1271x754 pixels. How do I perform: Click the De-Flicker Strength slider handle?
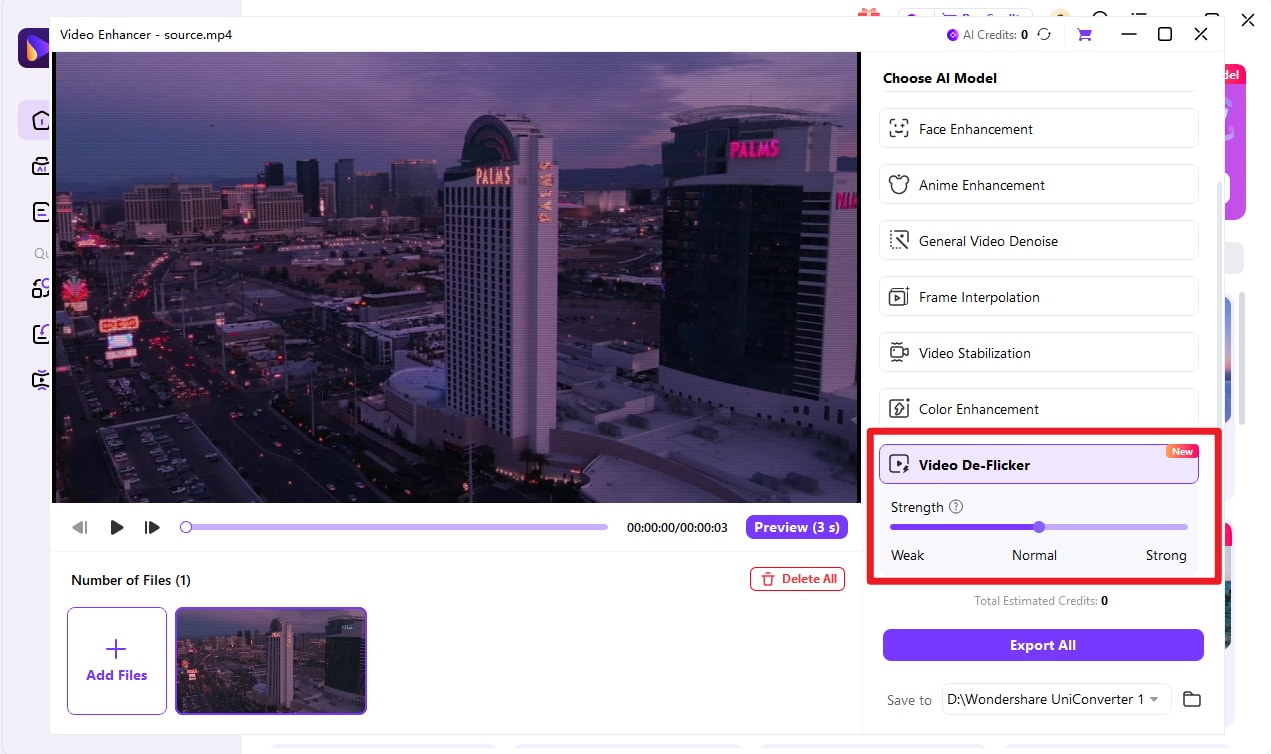click(1039, 527)
